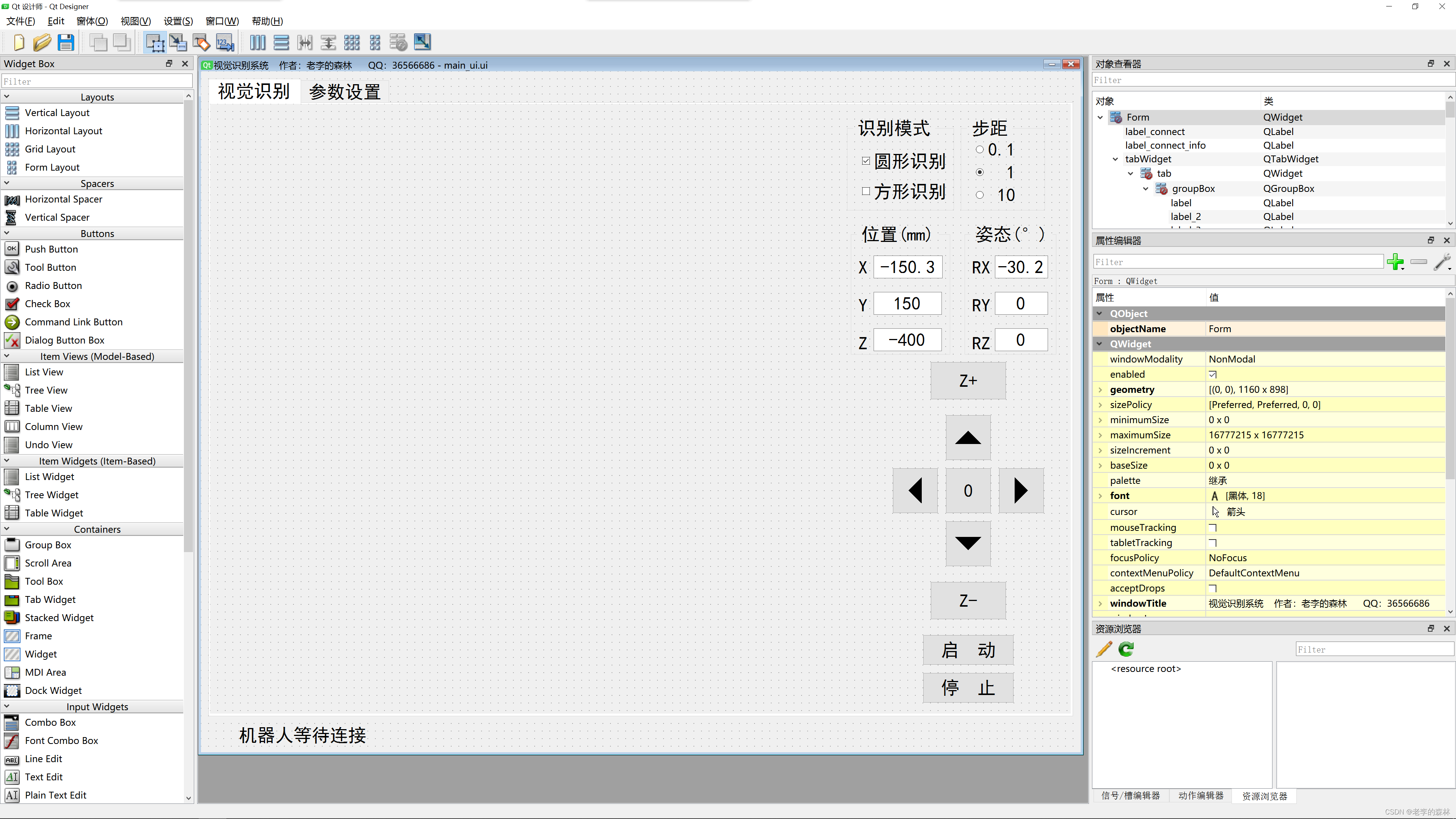Screen dimensions: 1456x819
Task: Click the 启动 button
Action: click(967, 649)
